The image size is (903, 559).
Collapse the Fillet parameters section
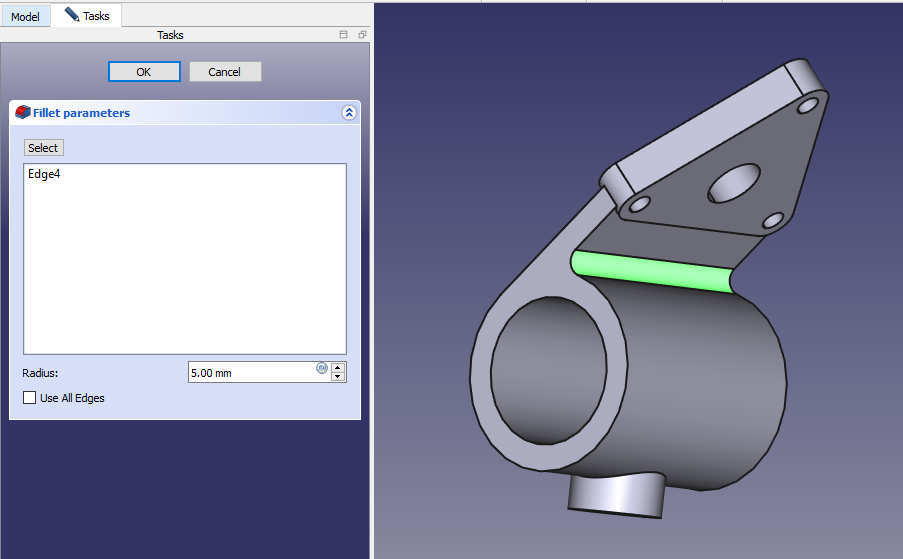coord(348,113)
